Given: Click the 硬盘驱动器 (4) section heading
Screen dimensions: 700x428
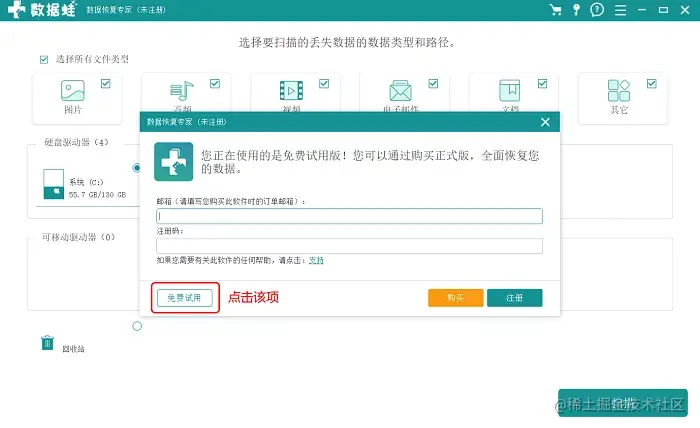Looking at the screenshot, I should point(76,142).
